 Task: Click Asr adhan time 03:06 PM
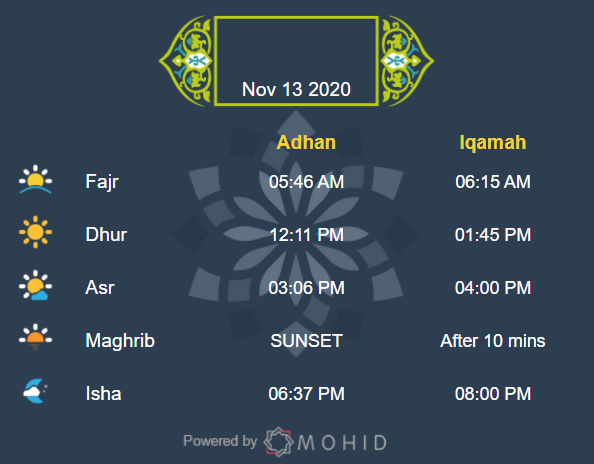[306, 288]
